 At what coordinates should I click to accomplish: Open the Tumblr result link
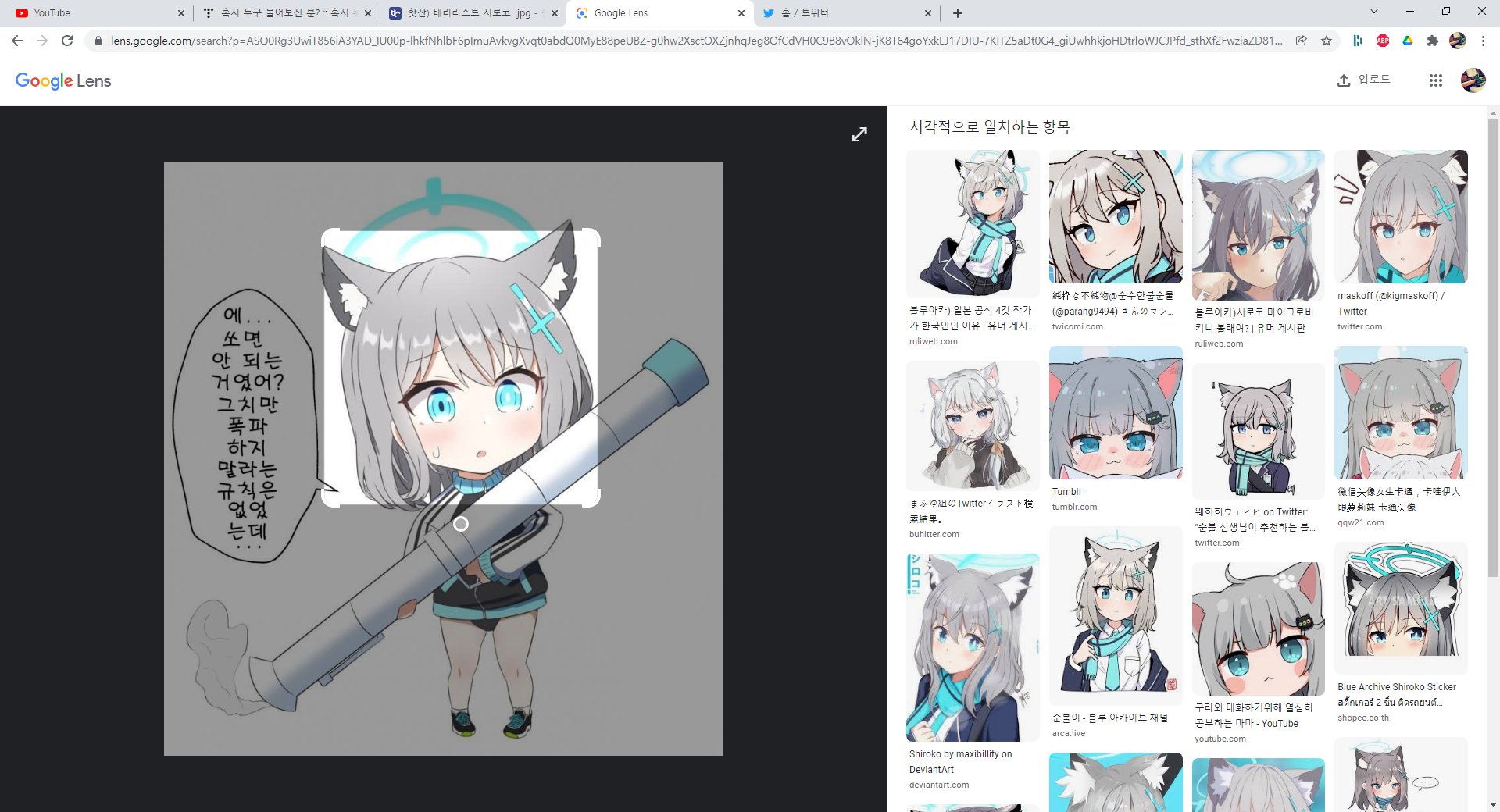click(1067, 492)
